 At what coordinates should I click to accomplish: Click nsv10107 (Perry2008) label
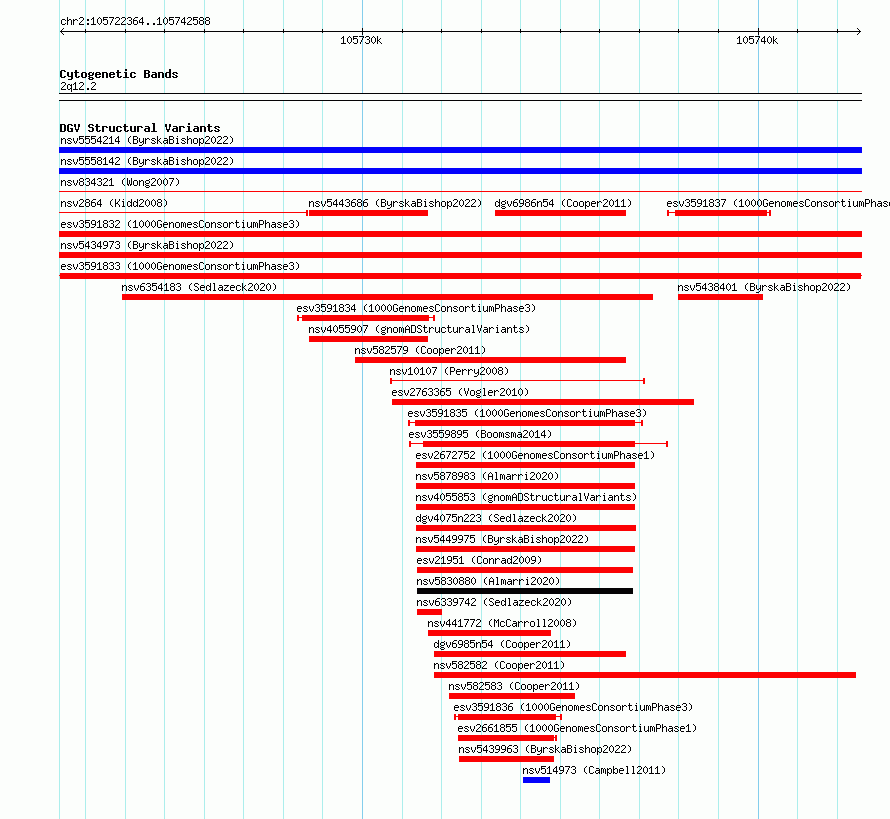pyautogui.click(x=449, y=371)
